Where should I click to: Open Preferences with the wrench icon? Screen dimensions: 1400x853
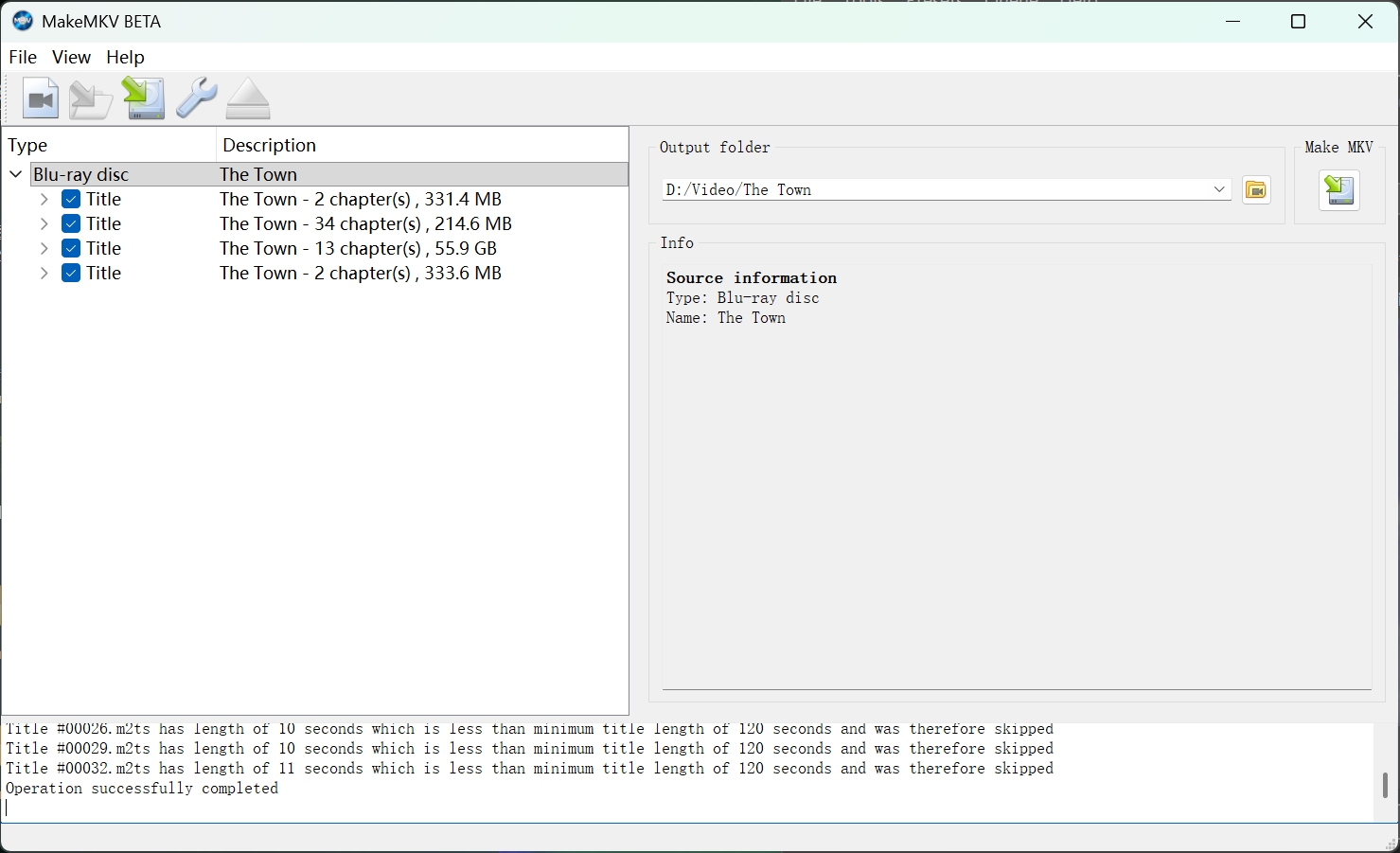point(196,98)
